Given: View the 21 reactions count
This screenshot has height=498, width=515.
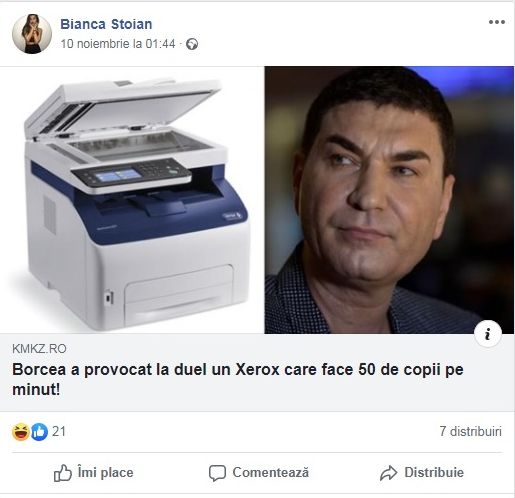Looking at the screenshot, I should (x=59, y=432).
